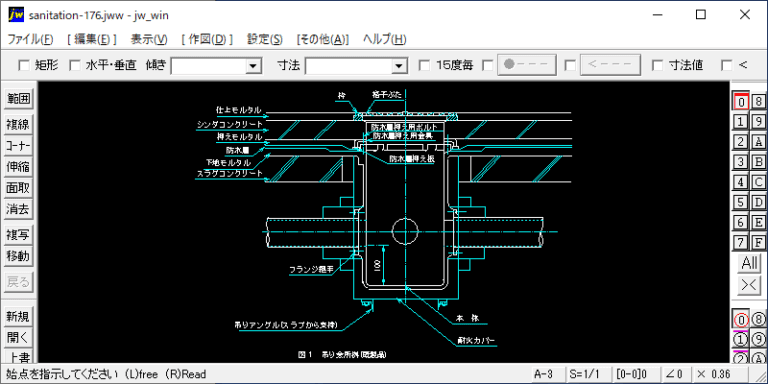
Task: Select layer F square button
Action: tap(759, 242)
